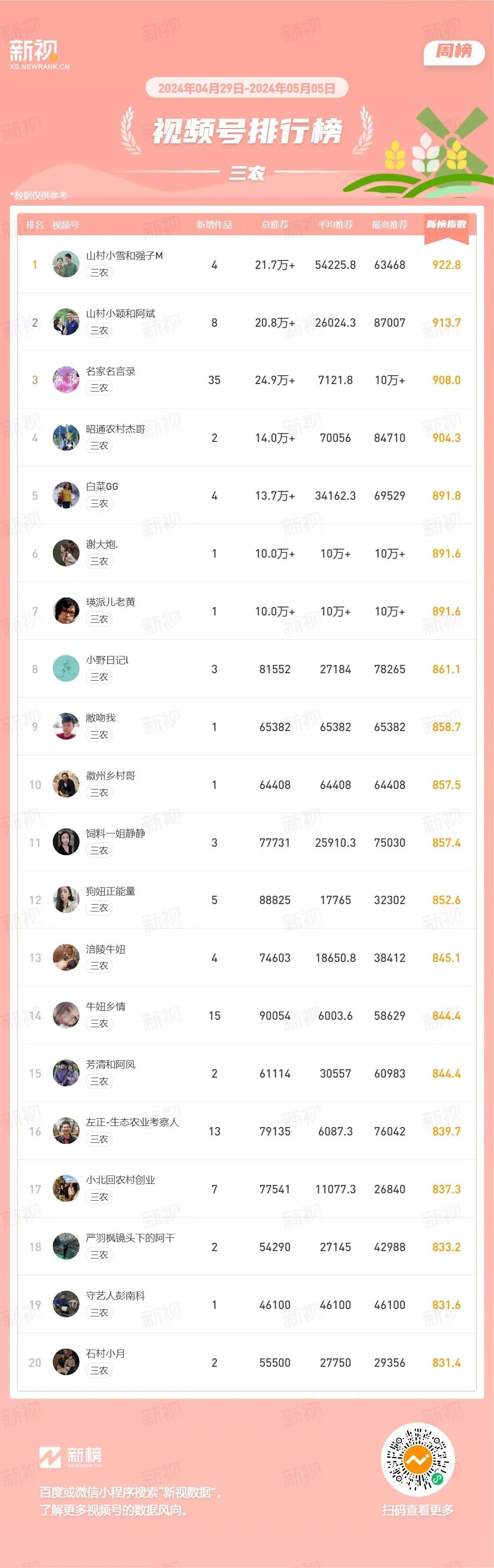Click the 周榜 weekly ranking badge

click(453, 52)
